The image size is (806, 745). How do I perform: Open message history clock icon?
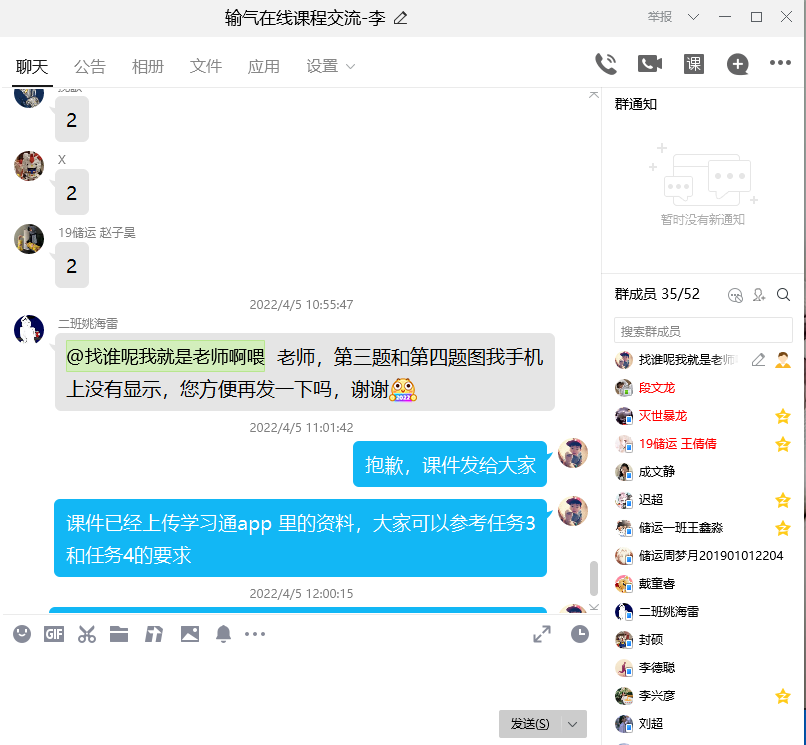tap(580, 633)
